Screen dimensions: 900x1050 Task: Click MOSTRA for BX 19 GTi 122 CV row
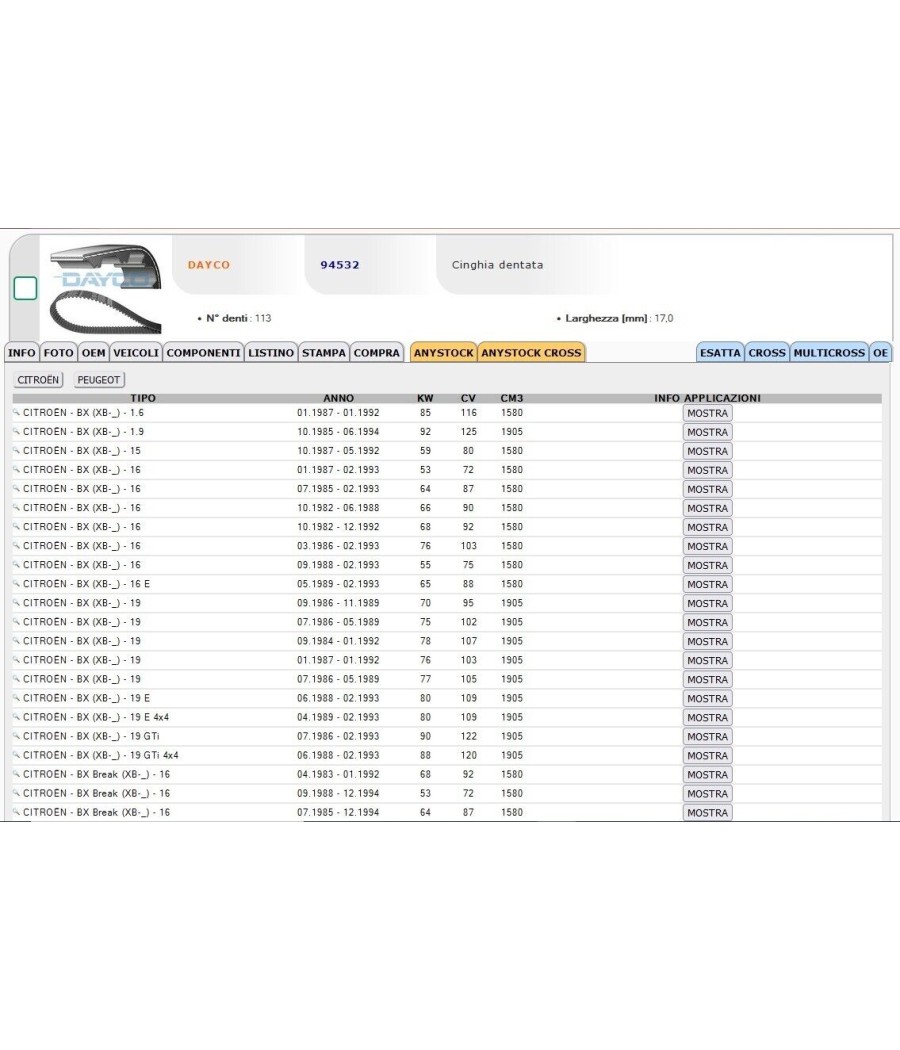(x=707, y=737)
